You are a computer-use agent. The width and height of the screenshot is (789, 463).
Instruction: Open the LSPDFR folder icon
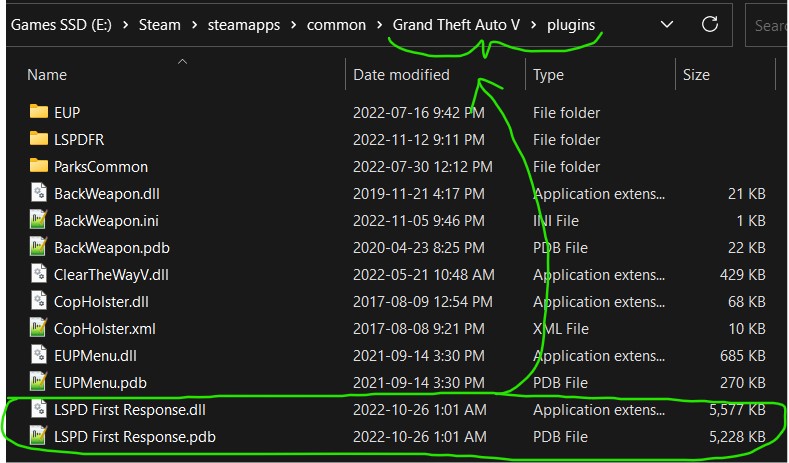coord(39,139)
